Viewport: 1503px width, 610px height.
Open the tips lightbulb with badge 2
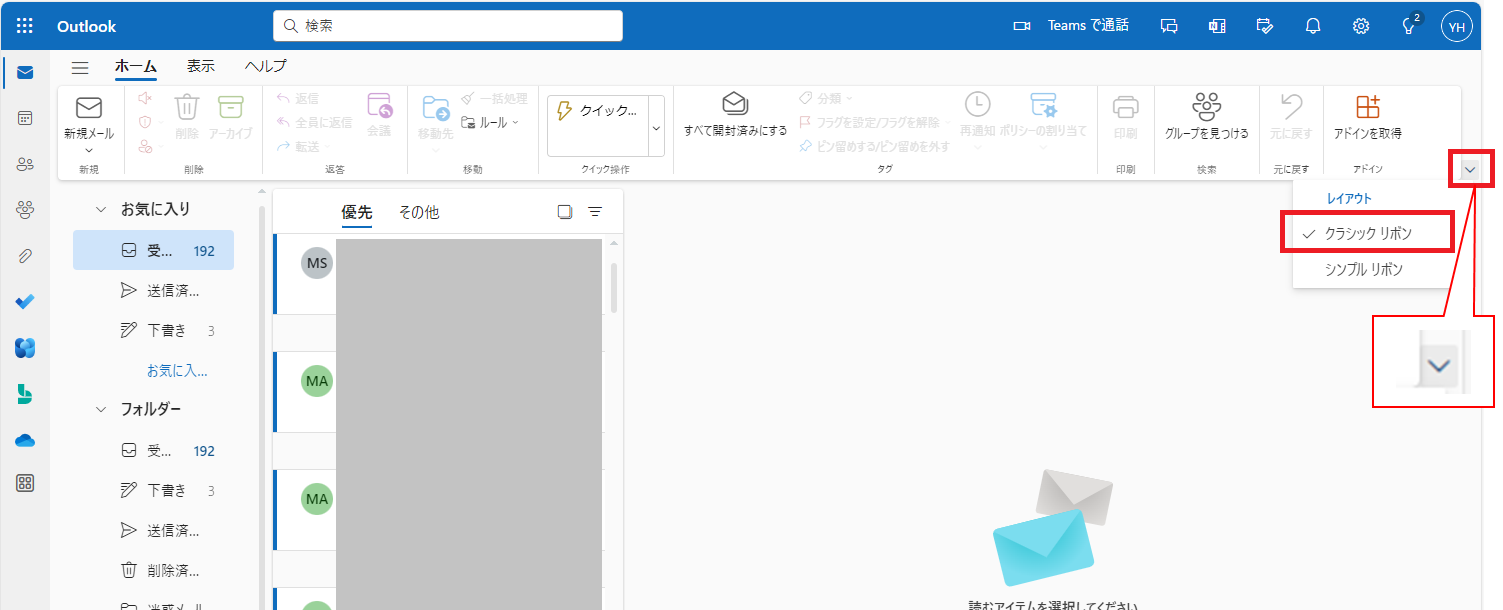(x=1410, y=25)
